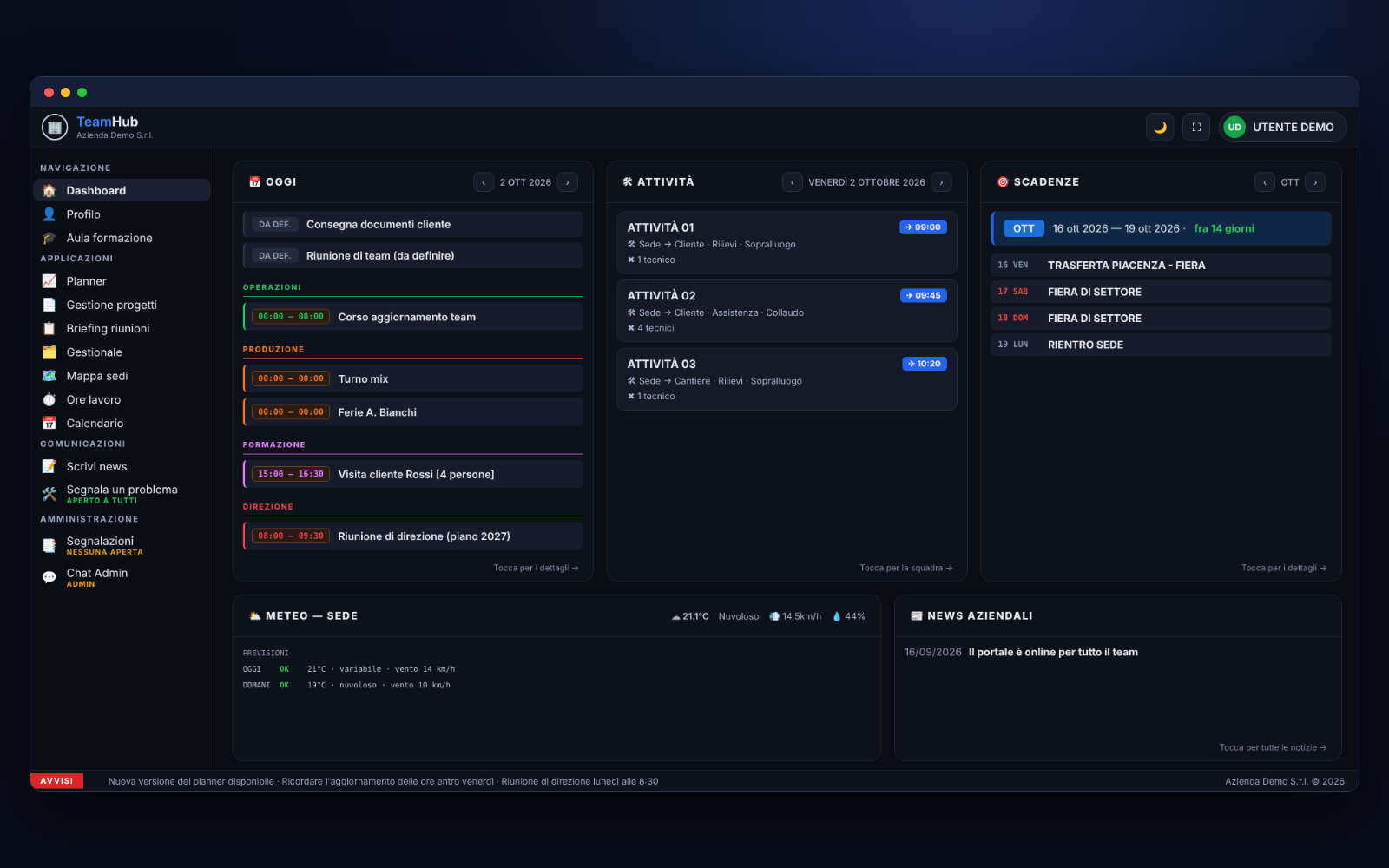Click the Calendario calendar icon
Viewport: 1389px width, 868px height.
[x=49, y=424]
